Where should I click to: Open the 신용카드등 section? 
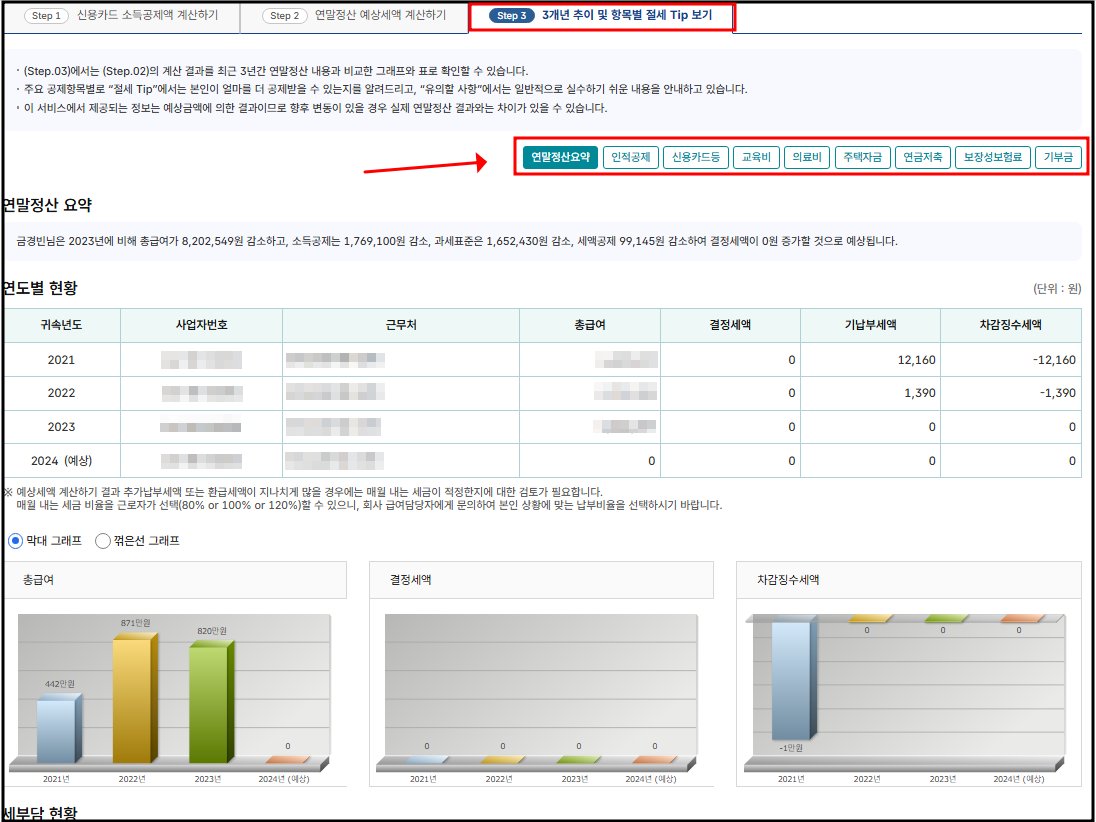695,157
